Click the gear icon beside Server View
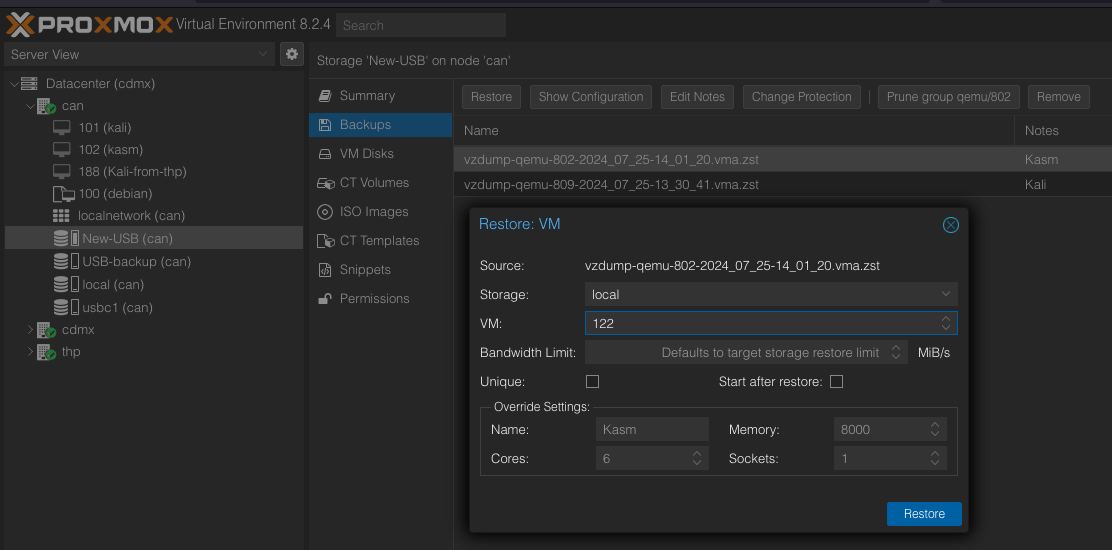The image size is (1112, 550). [x=292, y=54]
